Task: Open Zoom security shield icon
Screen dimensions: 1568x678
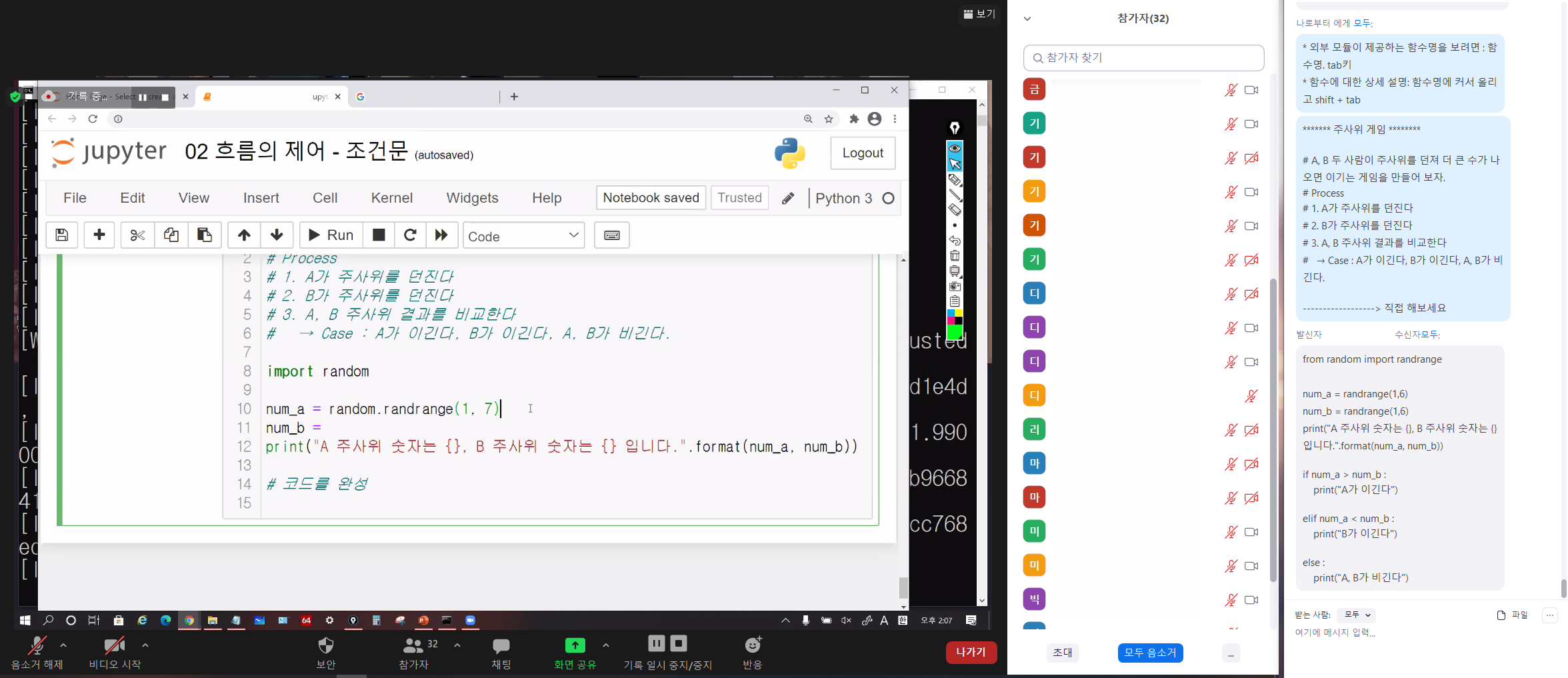Action: [x=325, y=646]
